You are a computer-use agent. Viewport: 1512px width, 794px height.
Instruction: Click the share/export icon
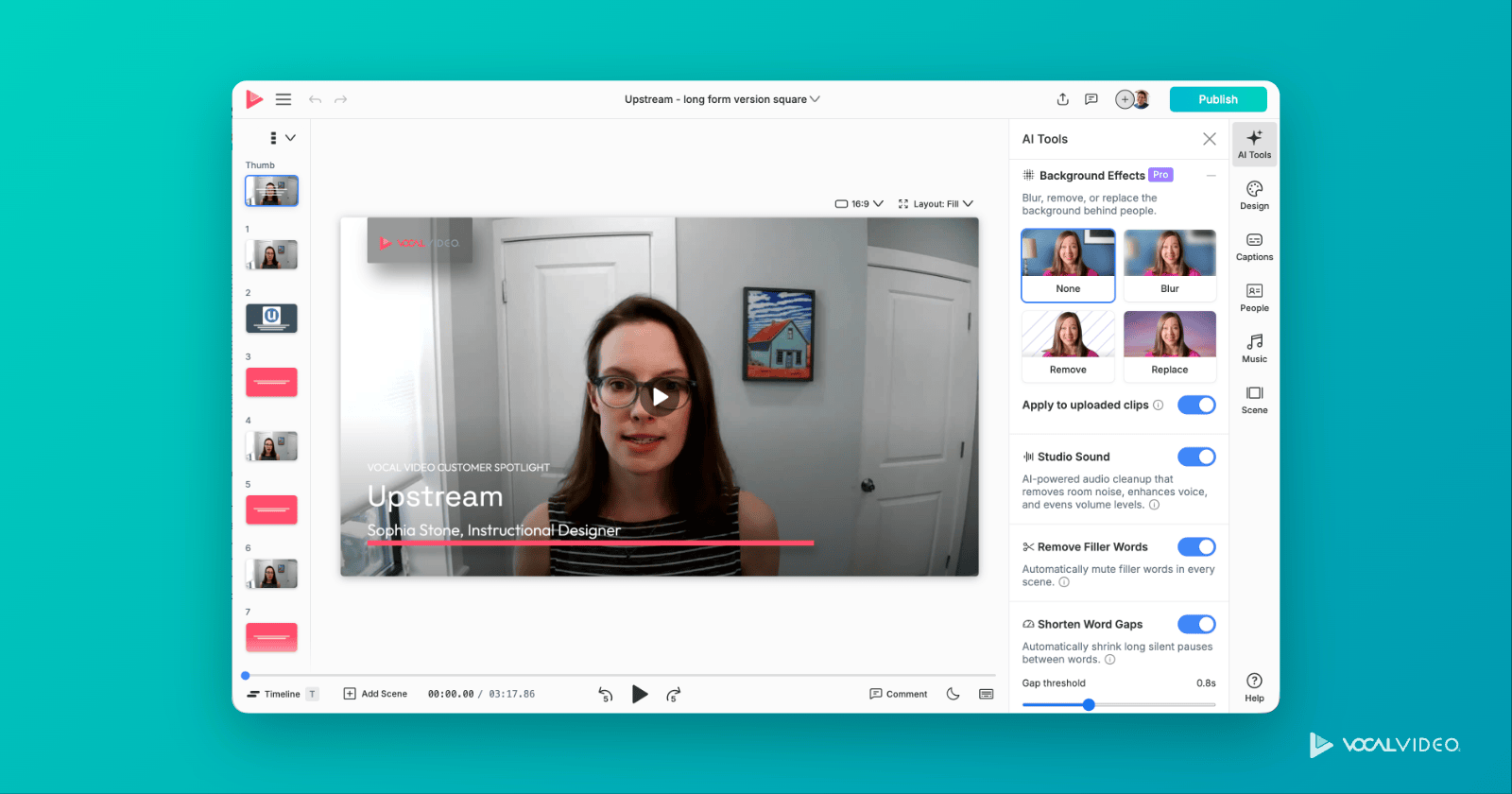tap(1063, 99)
